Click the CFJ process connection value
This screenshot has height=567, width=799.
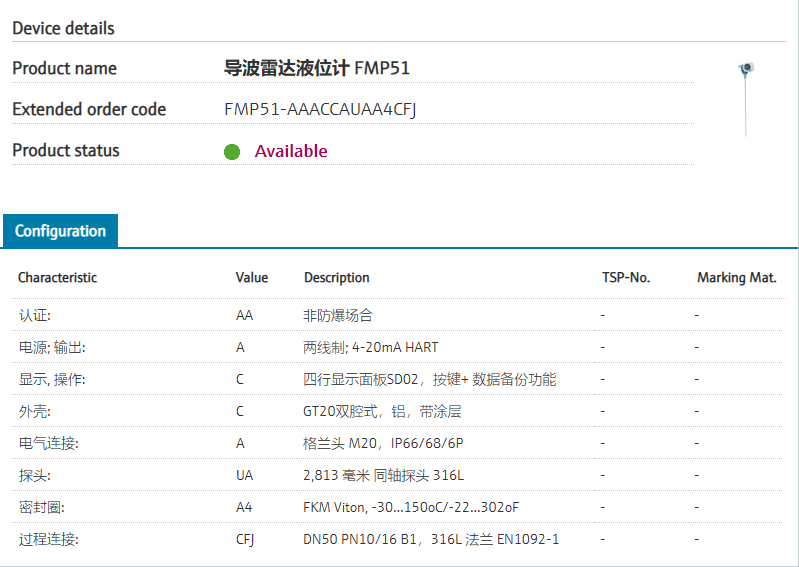tap(246, 539)
